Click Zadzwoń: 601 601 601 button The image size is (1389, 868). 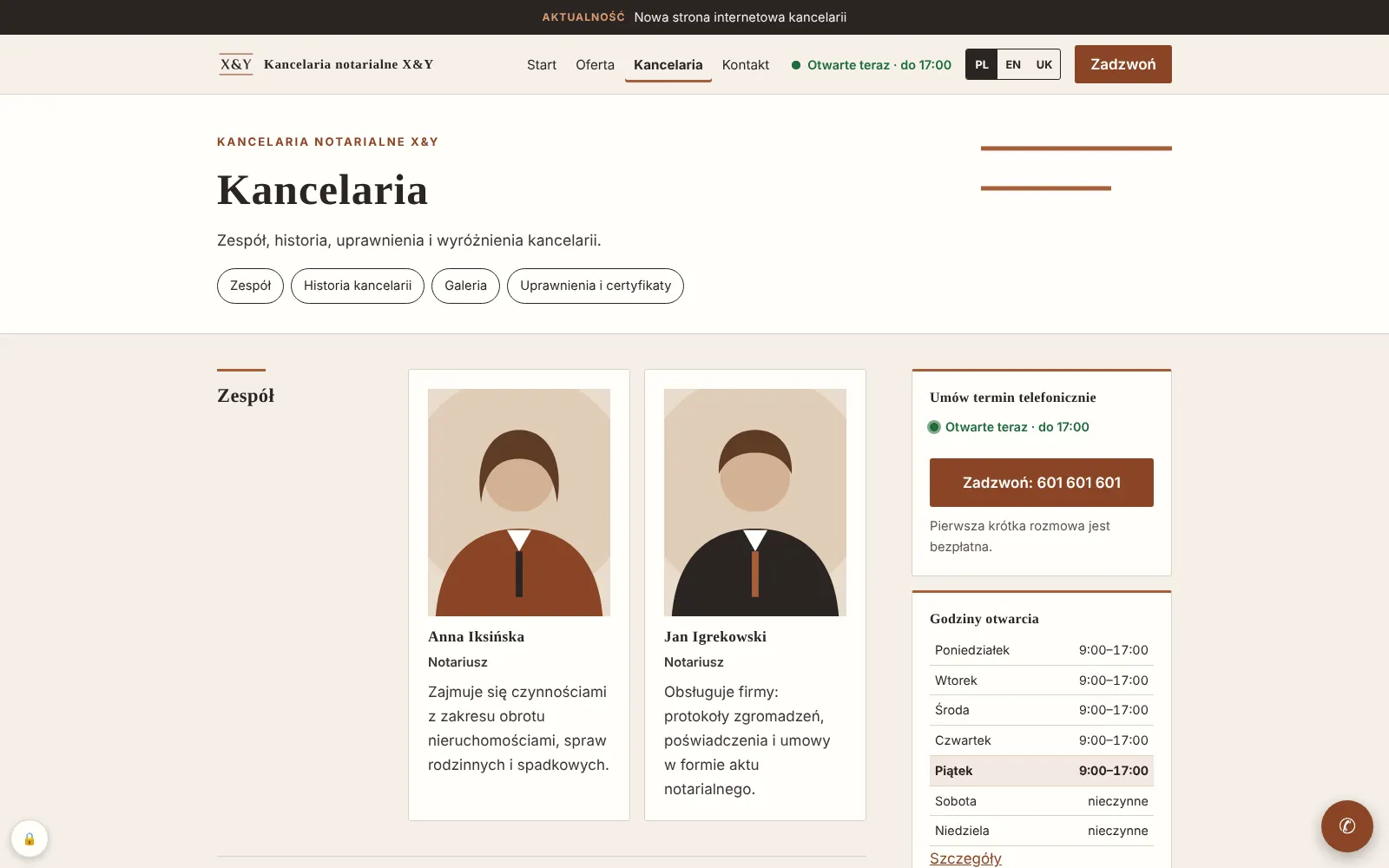(1042, 483)
